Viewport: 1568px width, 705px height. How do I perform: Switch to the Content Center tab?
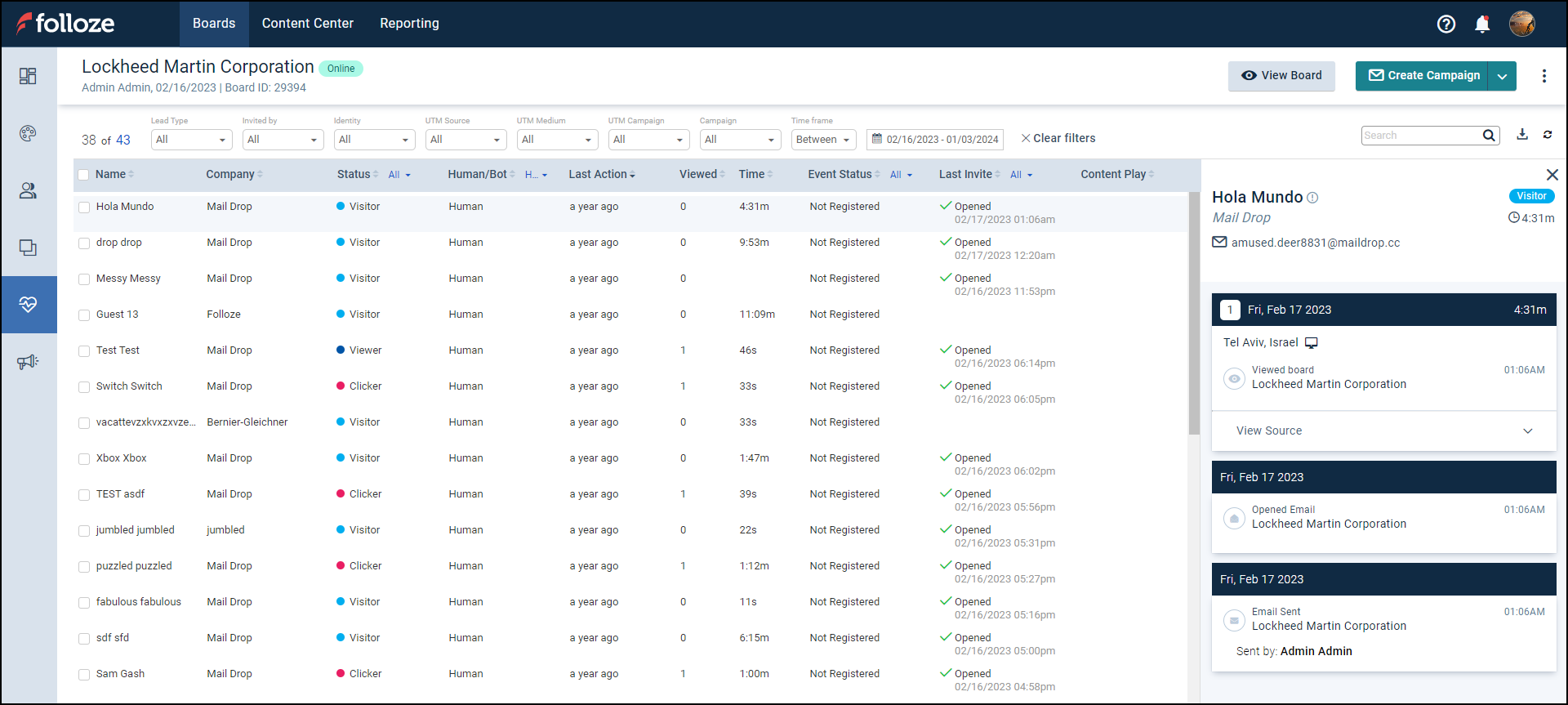(x=307, y=24)
